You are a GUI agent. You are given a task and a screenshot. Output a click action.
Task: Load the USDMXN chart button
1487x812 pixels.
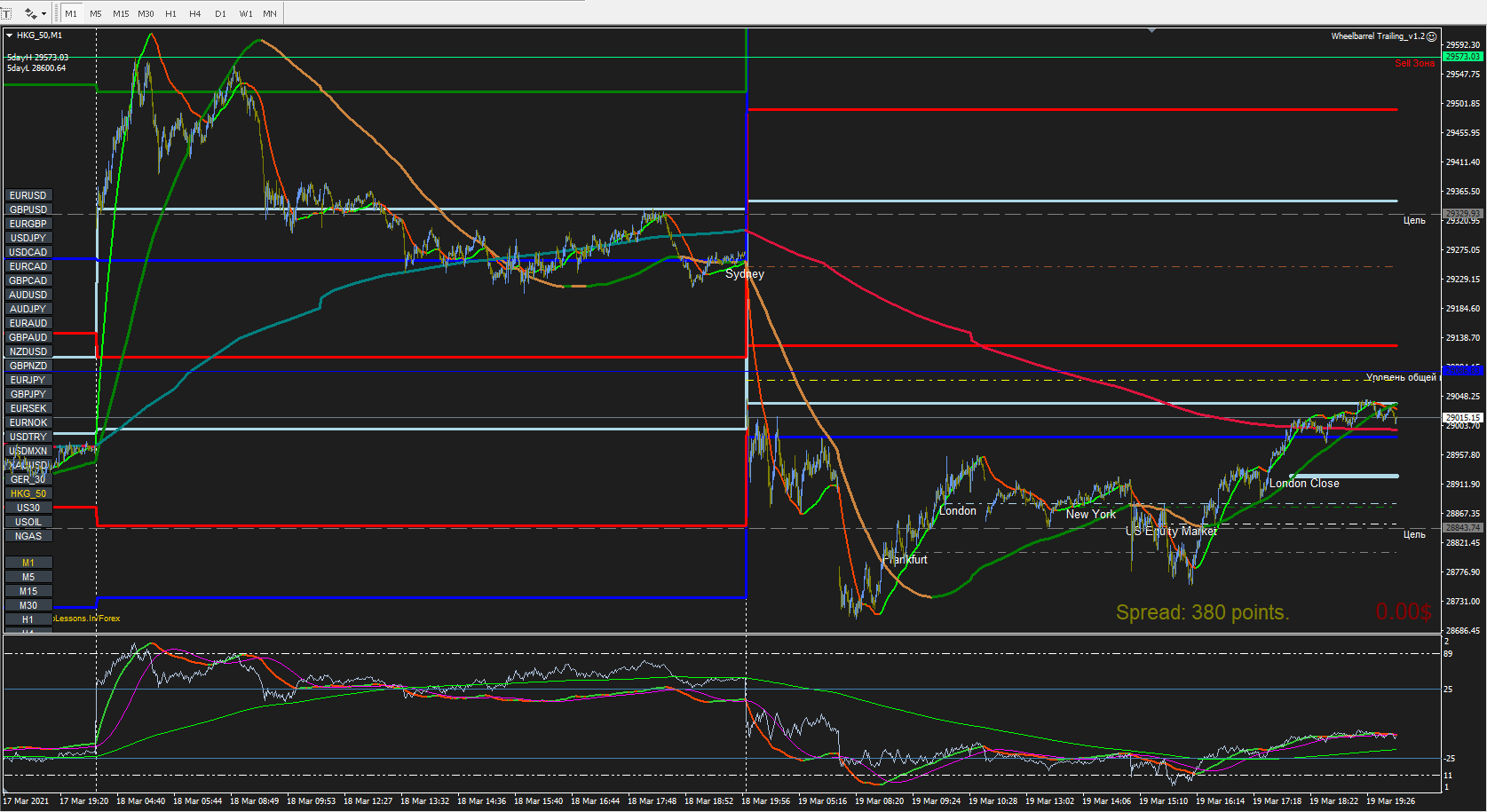point(28,451)
